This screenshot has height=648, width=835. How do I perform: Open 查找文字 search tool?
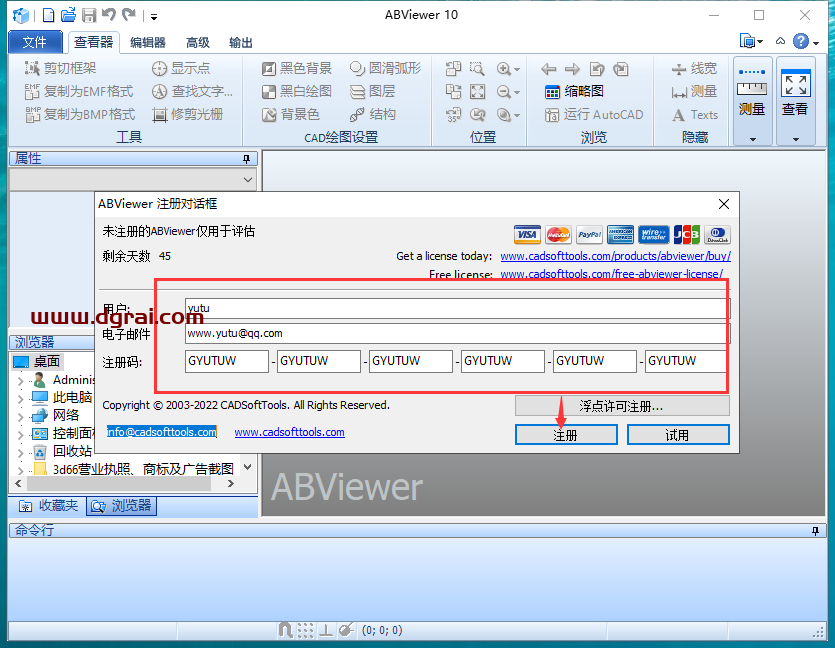tap(192, 92)
